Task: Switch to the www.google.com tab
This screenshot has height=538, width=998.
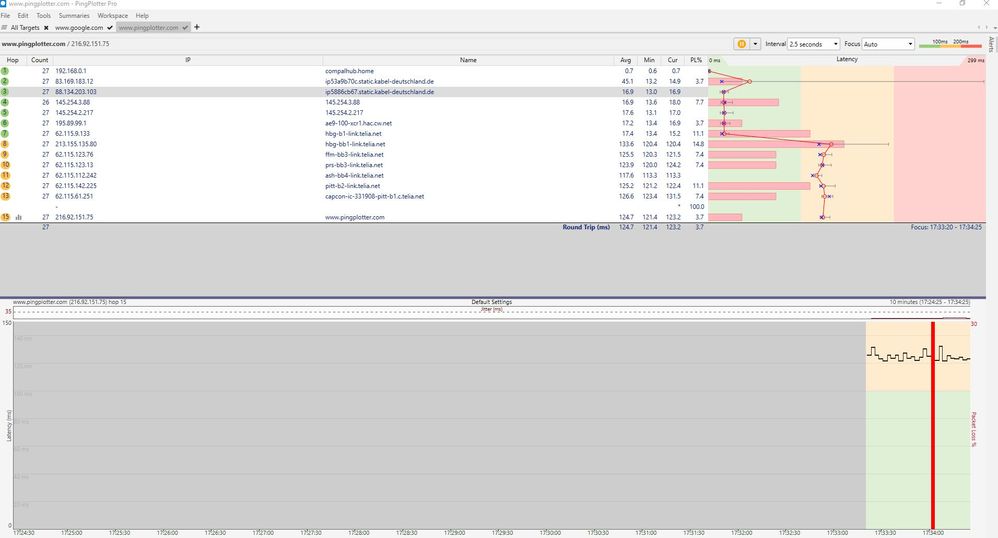Action: [79, 27]
